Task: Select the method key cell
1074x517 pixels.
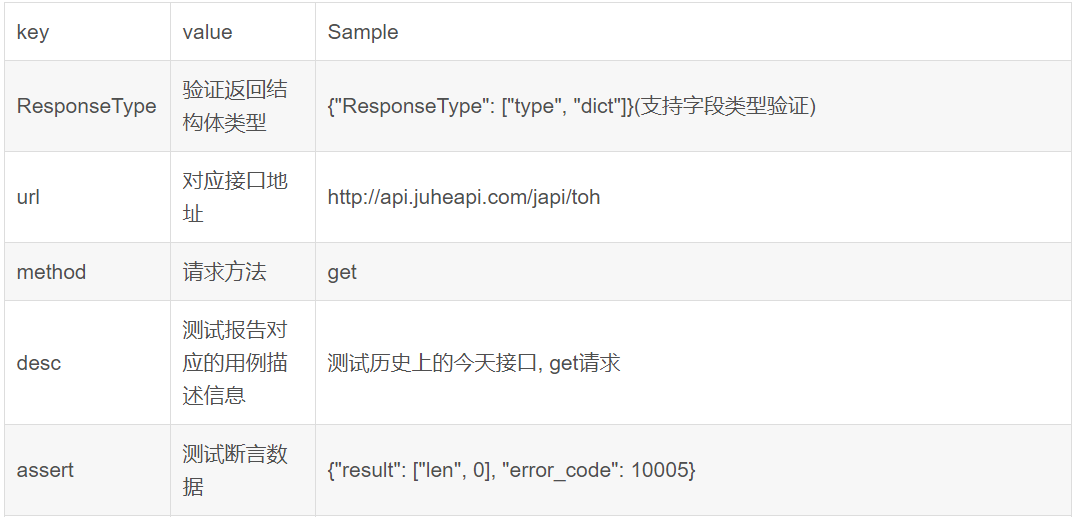Action: (51, 272)
